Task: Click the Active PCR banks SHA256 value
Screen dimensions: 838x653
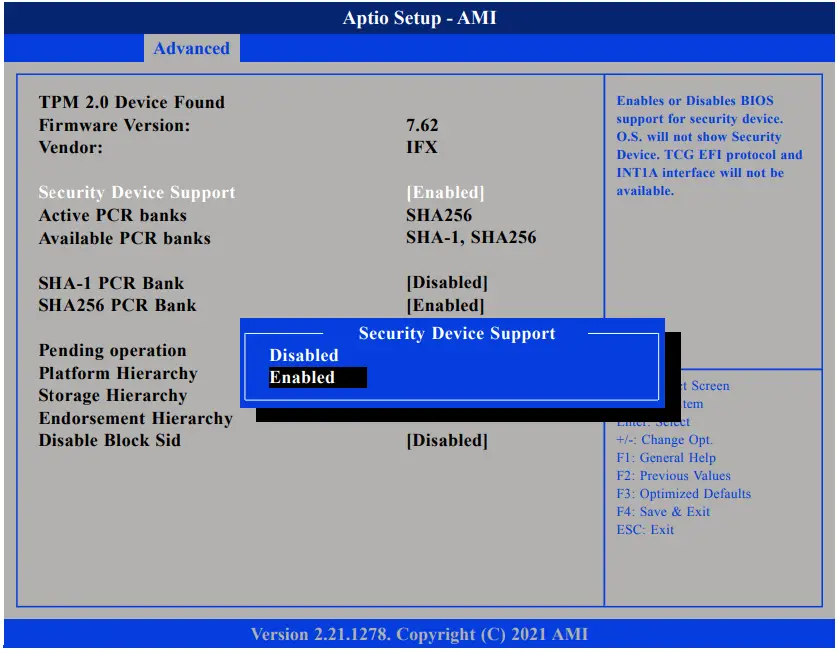Action: pos(439,215)
